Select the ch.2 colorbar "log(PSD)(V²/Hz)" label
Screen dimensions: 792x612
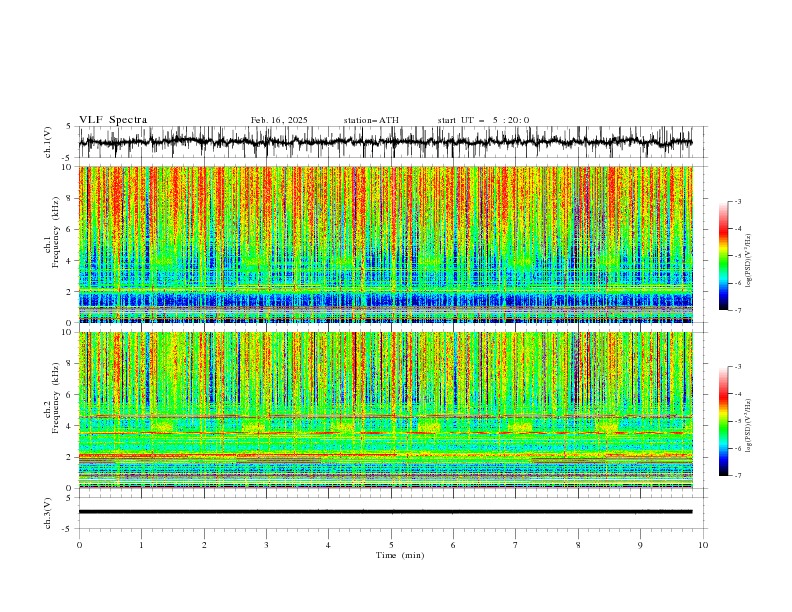(749, 425)
